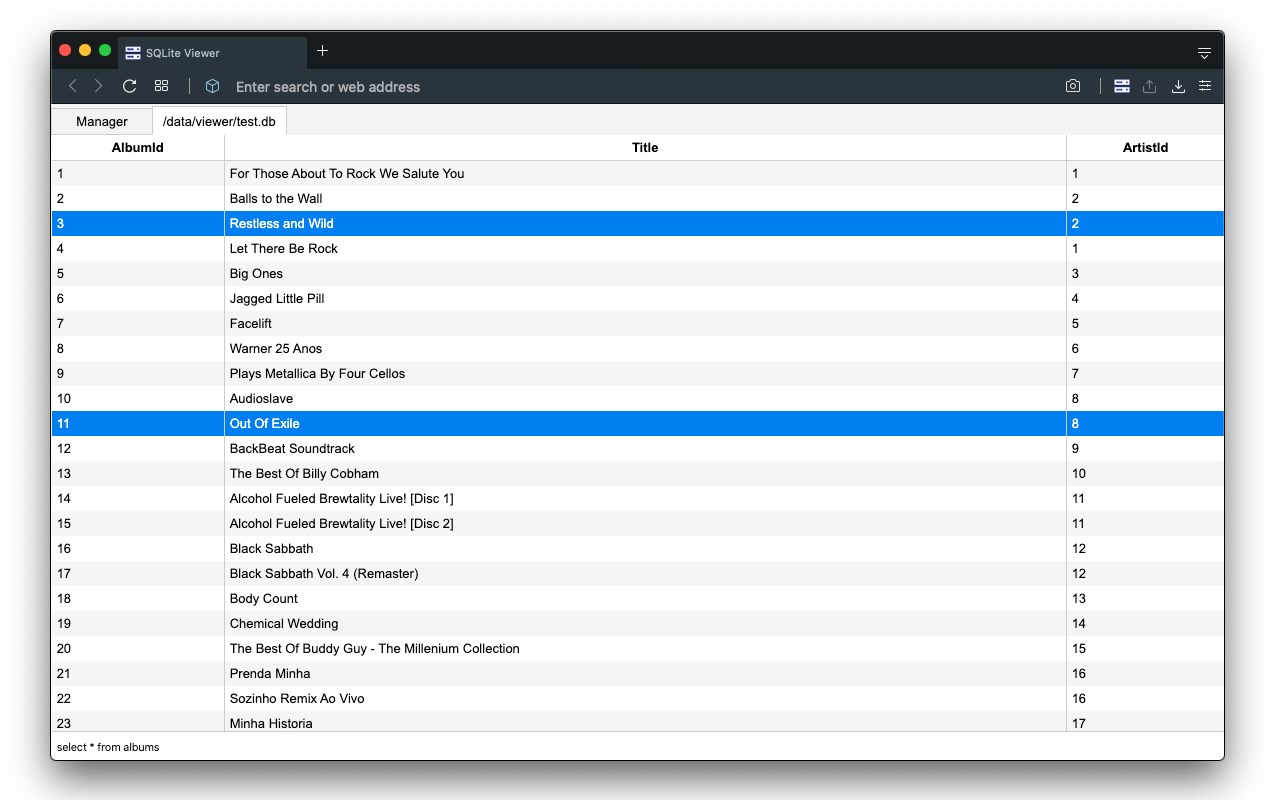Reload the current page
This screenshot has width=1280, height=800.
point(129,86)
